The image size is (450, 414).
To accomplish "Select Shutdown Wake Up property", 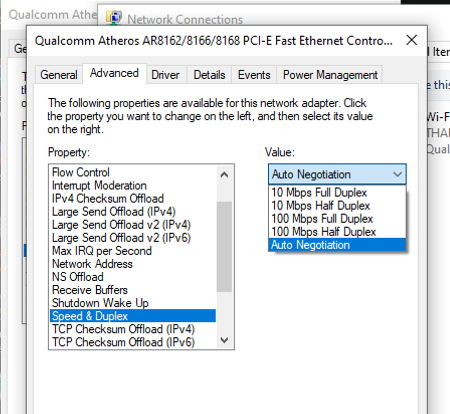I will coord(133,303).
